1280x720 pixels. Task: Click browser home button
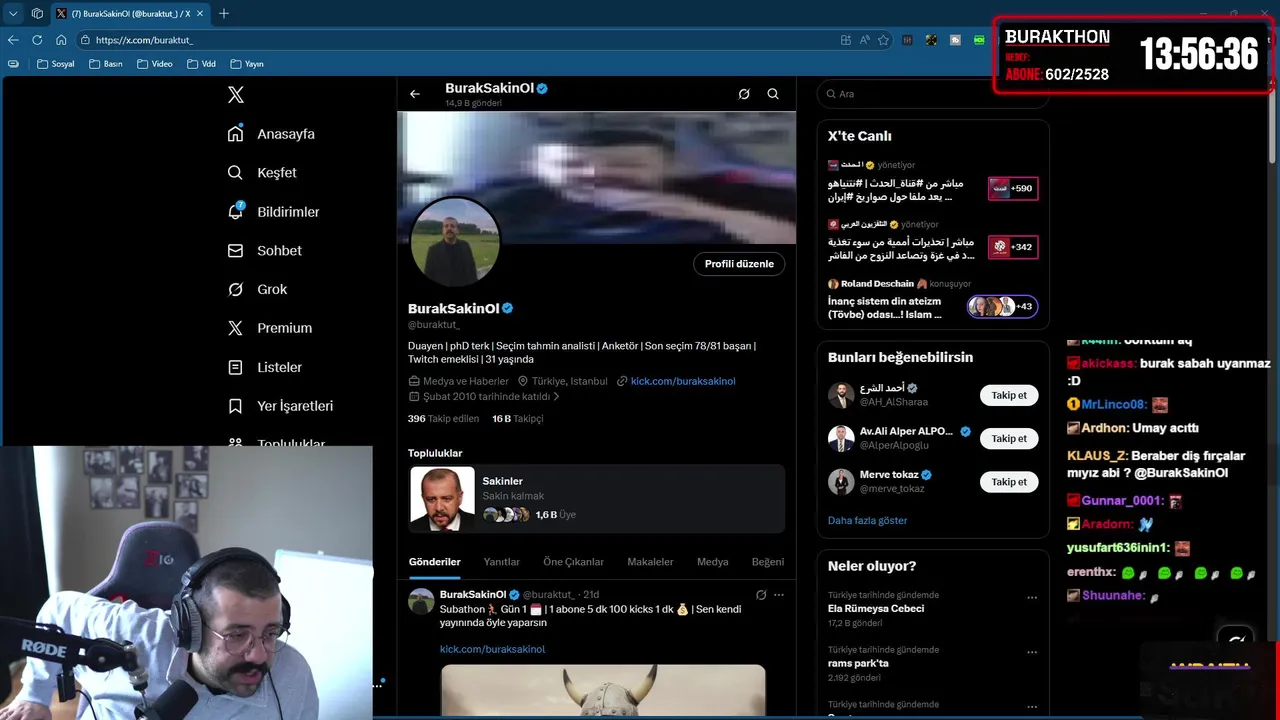(61, 40)
